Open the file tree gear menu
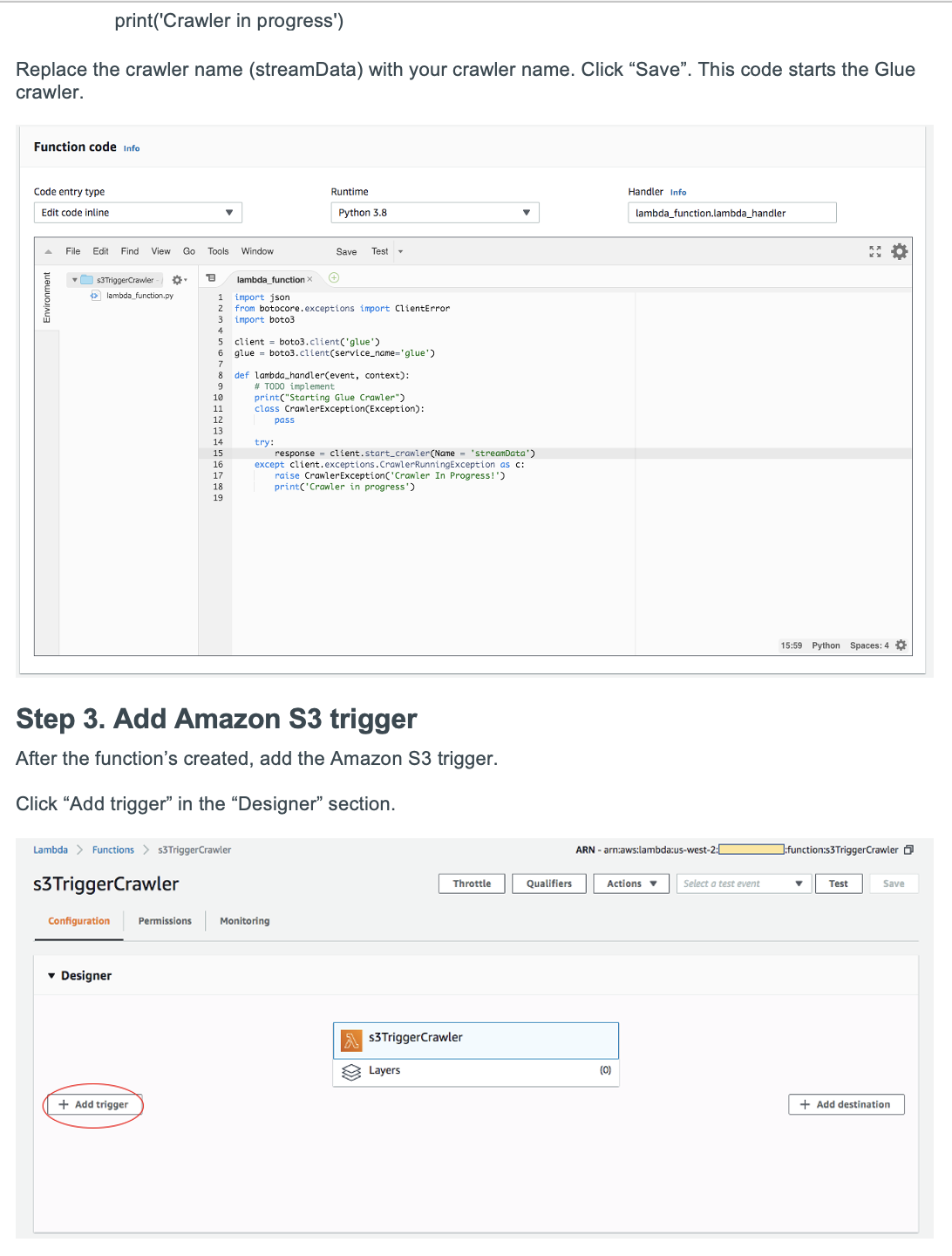This screenshot has width=952, height=1256. (x=179, y=280)
